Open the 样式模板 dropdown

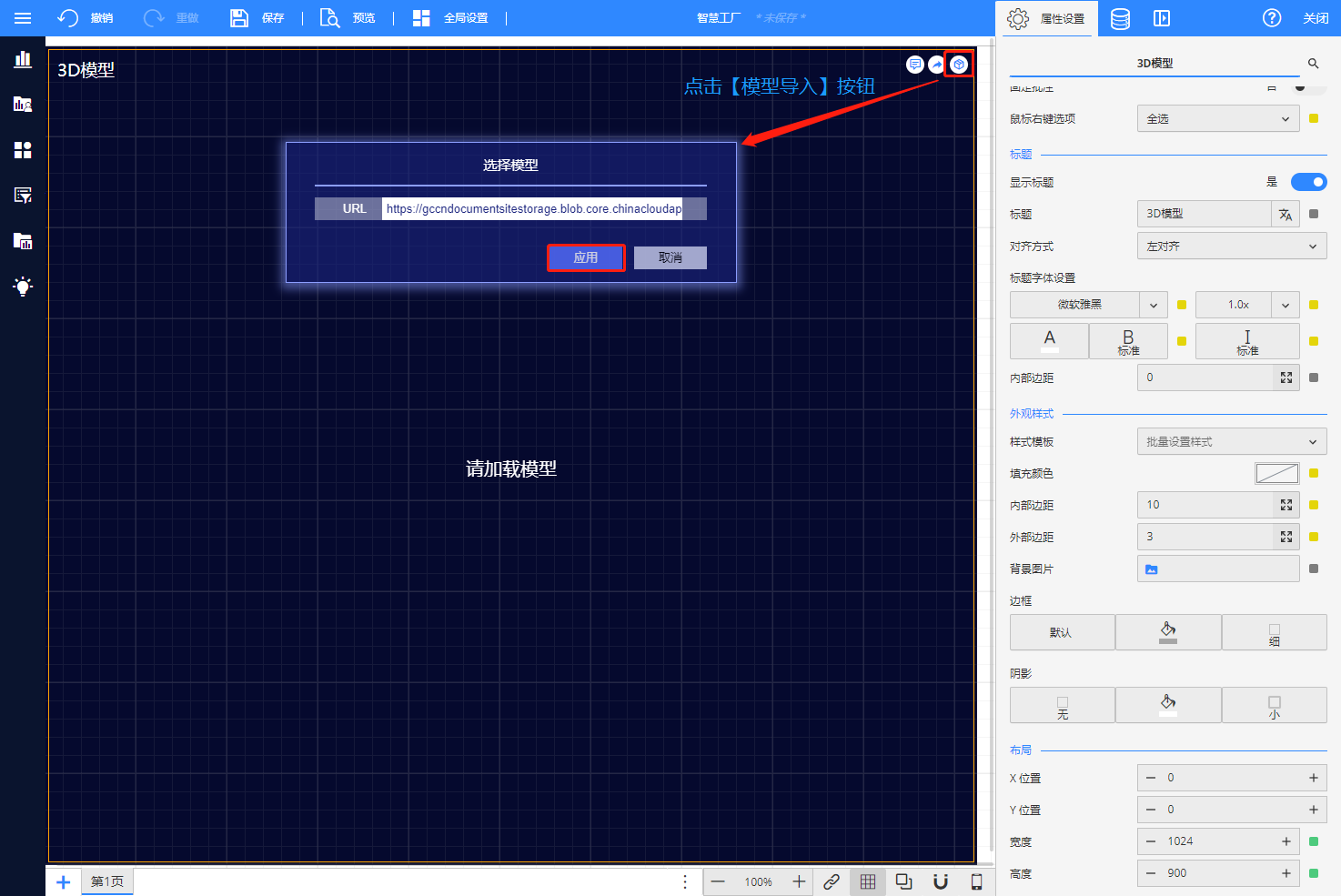[x=1231, y=442]
